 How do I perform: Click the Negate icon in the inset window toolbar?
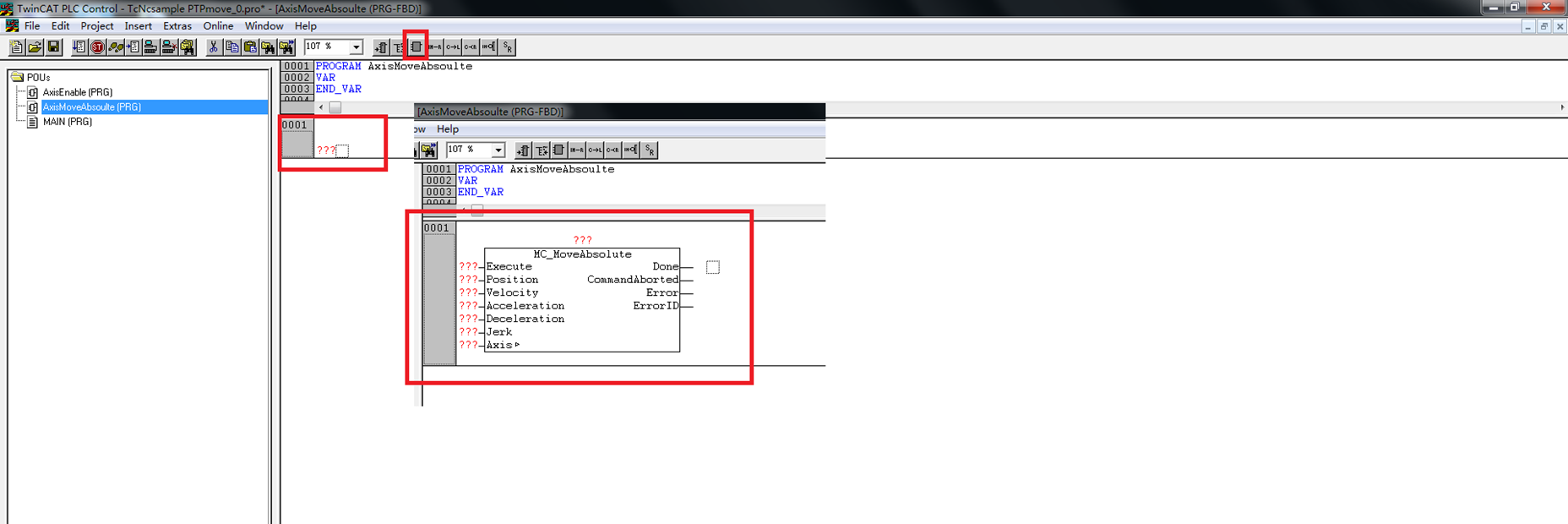point(630,150)
